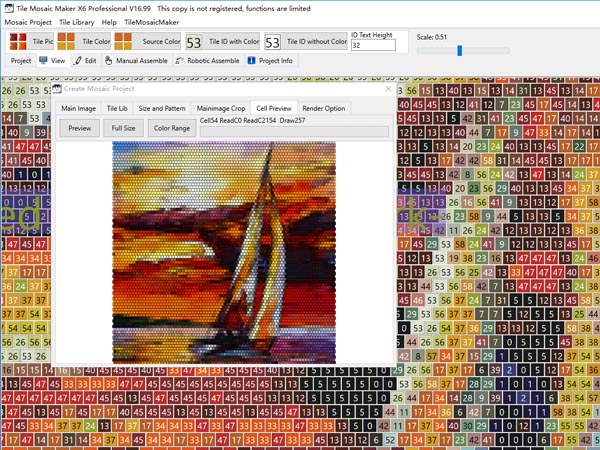Click the white 53 tile icon
Viewport: 600px width, 450px height.
272,42
